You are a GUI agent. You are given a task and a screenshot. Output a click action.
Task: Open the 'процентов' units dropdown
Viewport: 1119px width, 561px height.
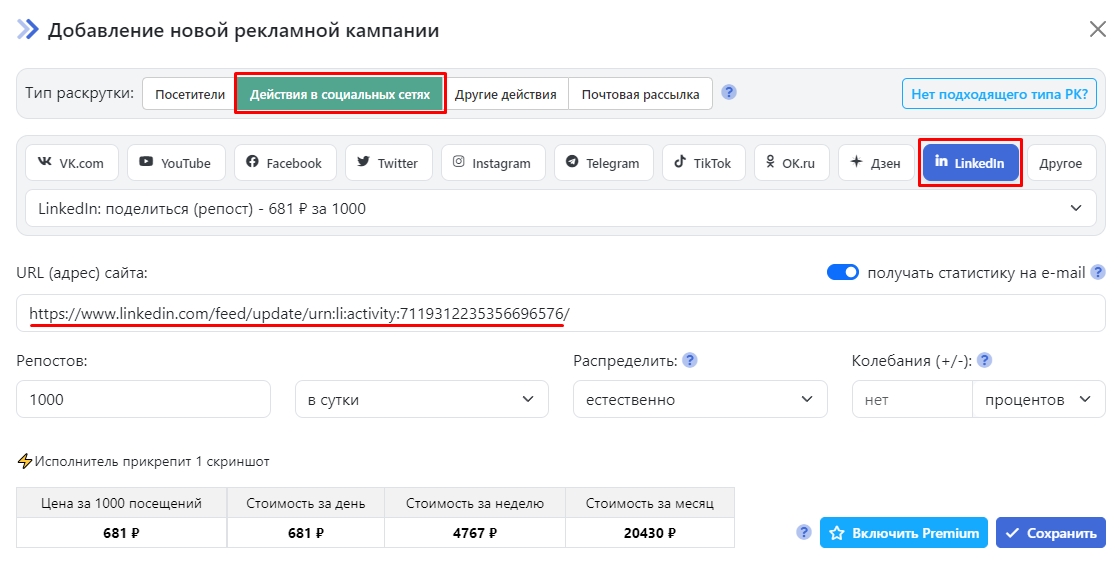(1038, 399)
